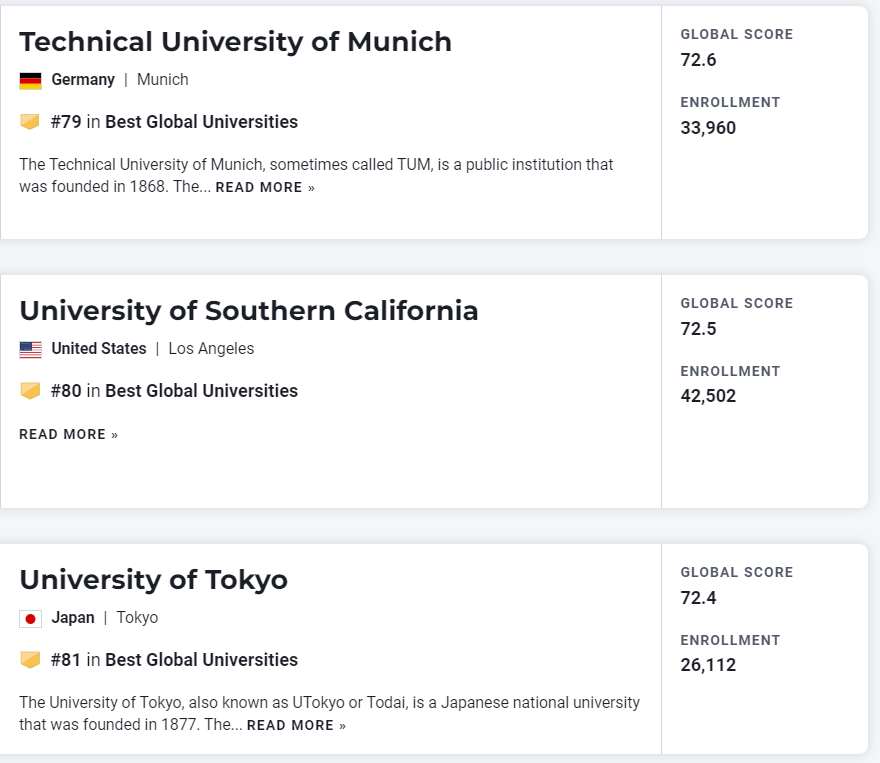This screenshot has width=880, height=763.
Task: Expand Read More for Technical University of Munich
Action: (264, 188)
